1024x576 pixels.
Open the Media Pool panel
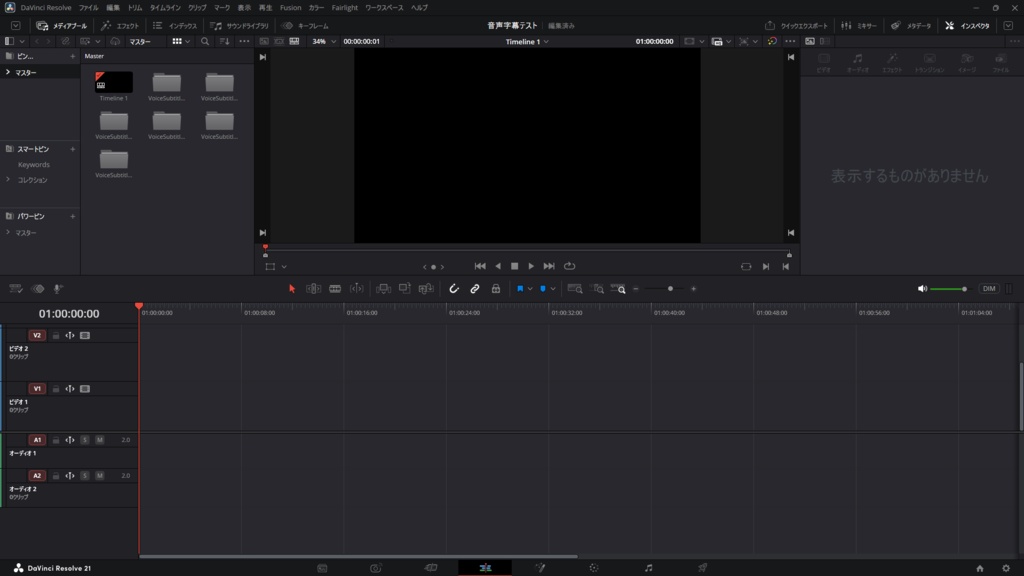(62, 25)
